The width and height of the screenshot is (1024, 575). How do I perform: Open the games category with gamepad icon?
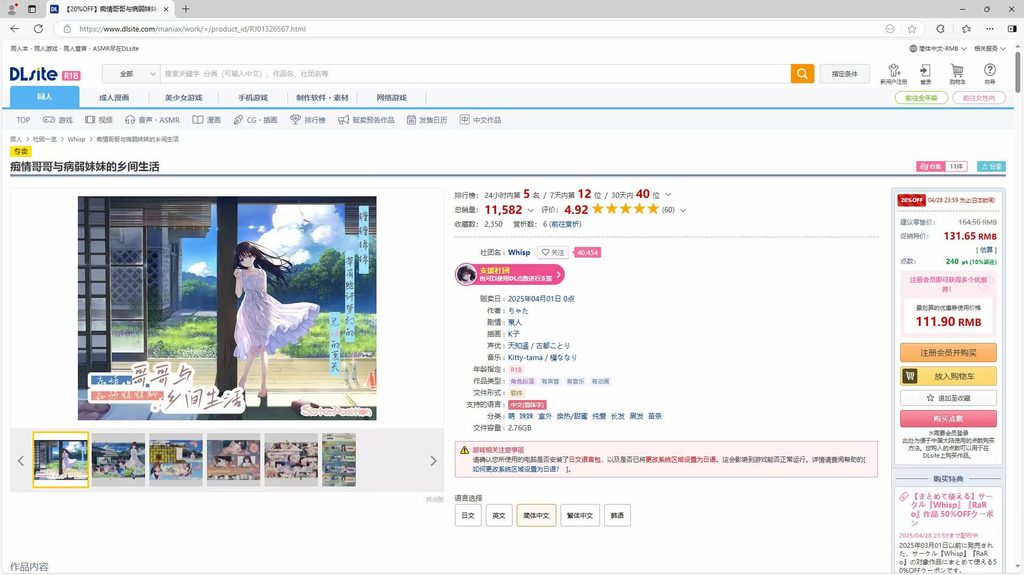tap(57, 120)
